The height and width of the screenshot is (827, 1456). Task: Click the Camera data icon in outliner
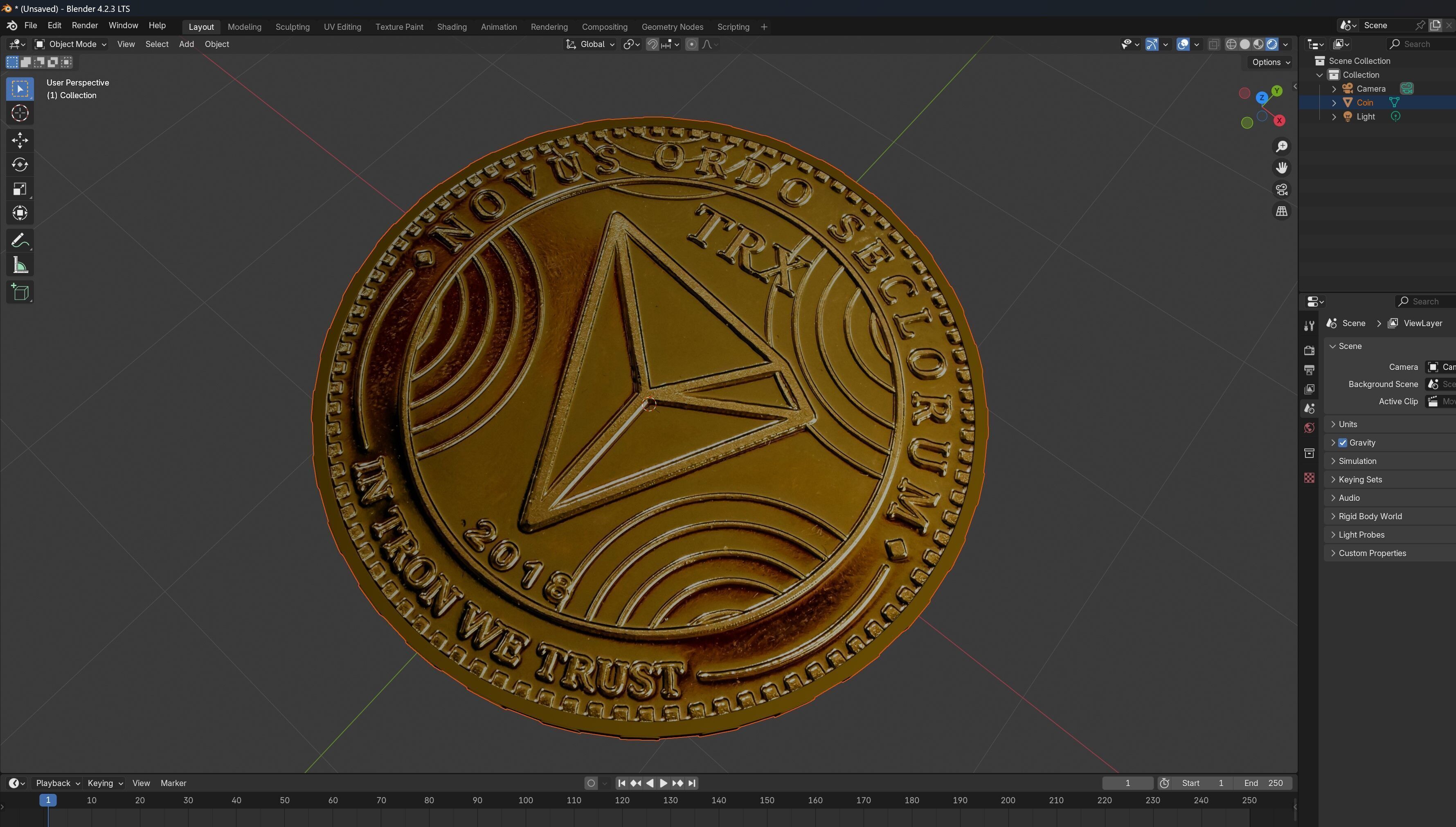point(1406,89)
